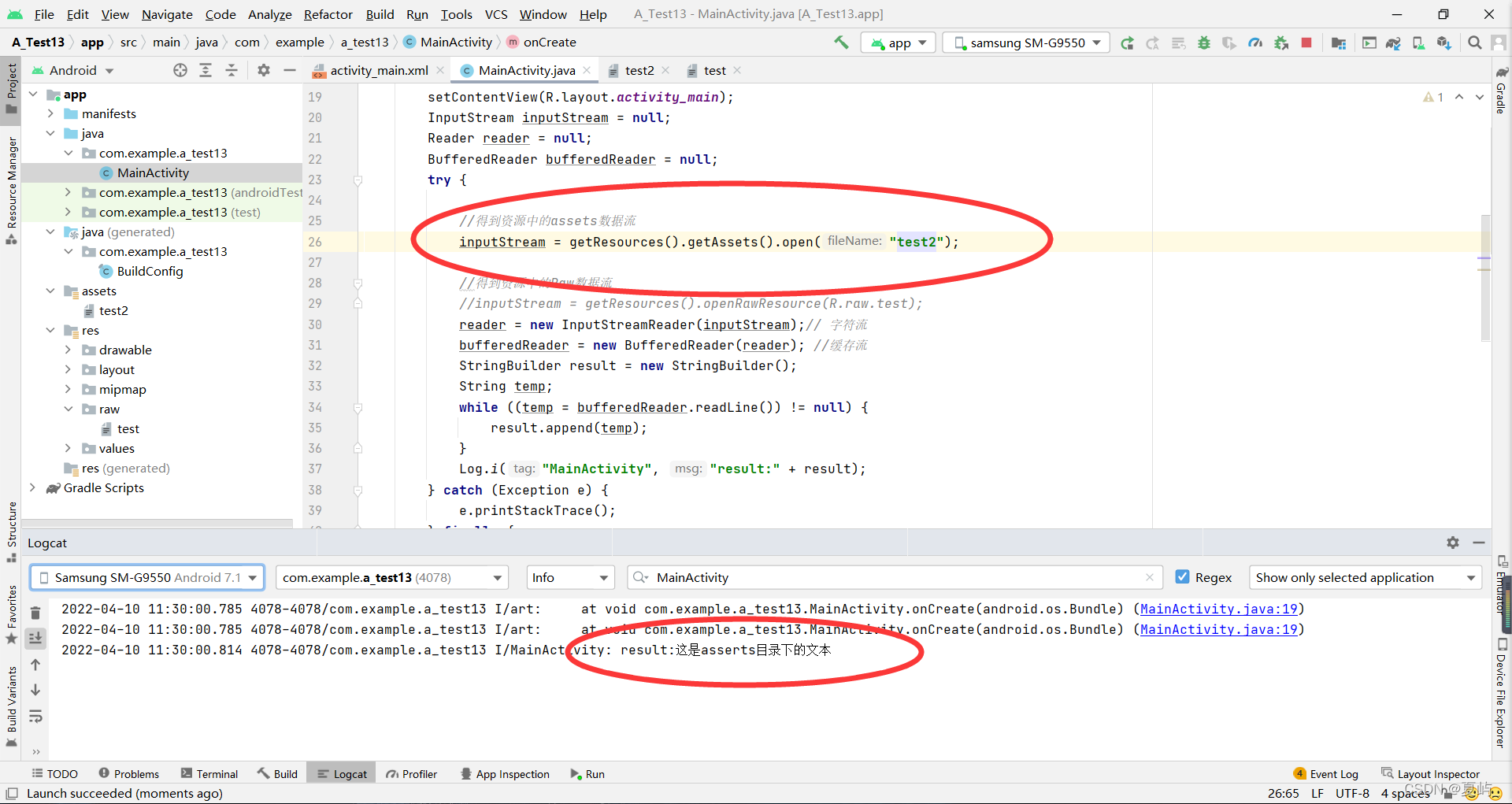The width and height of the screenshot is (1512, 804).
Task: Jump to next highlighted error arrow
Action: click(x=1480, y=97)
